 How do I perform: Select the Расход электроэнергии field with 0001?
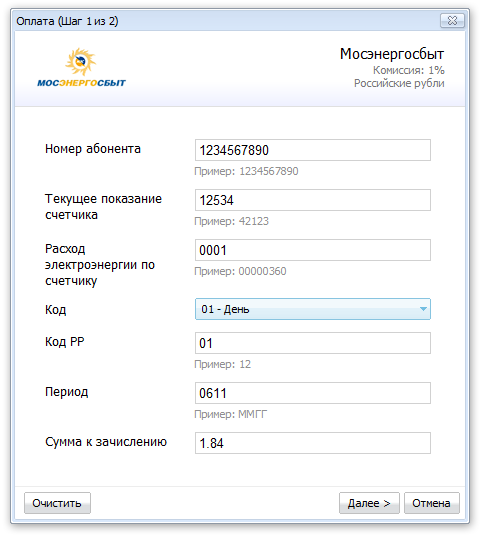[313, 250]
